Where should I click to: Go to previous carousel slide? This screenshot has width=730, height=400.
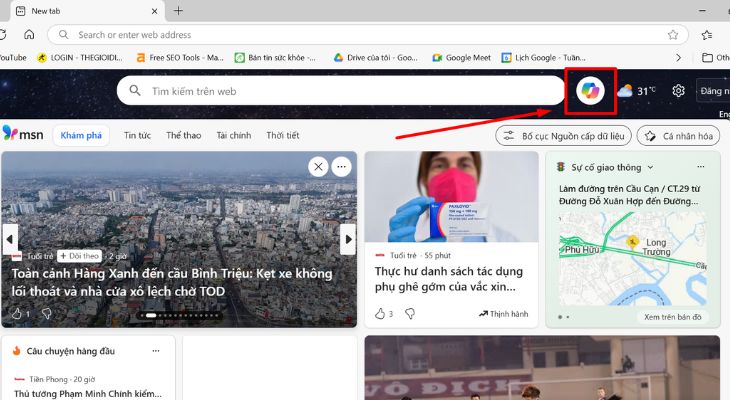tap(10, 239)
